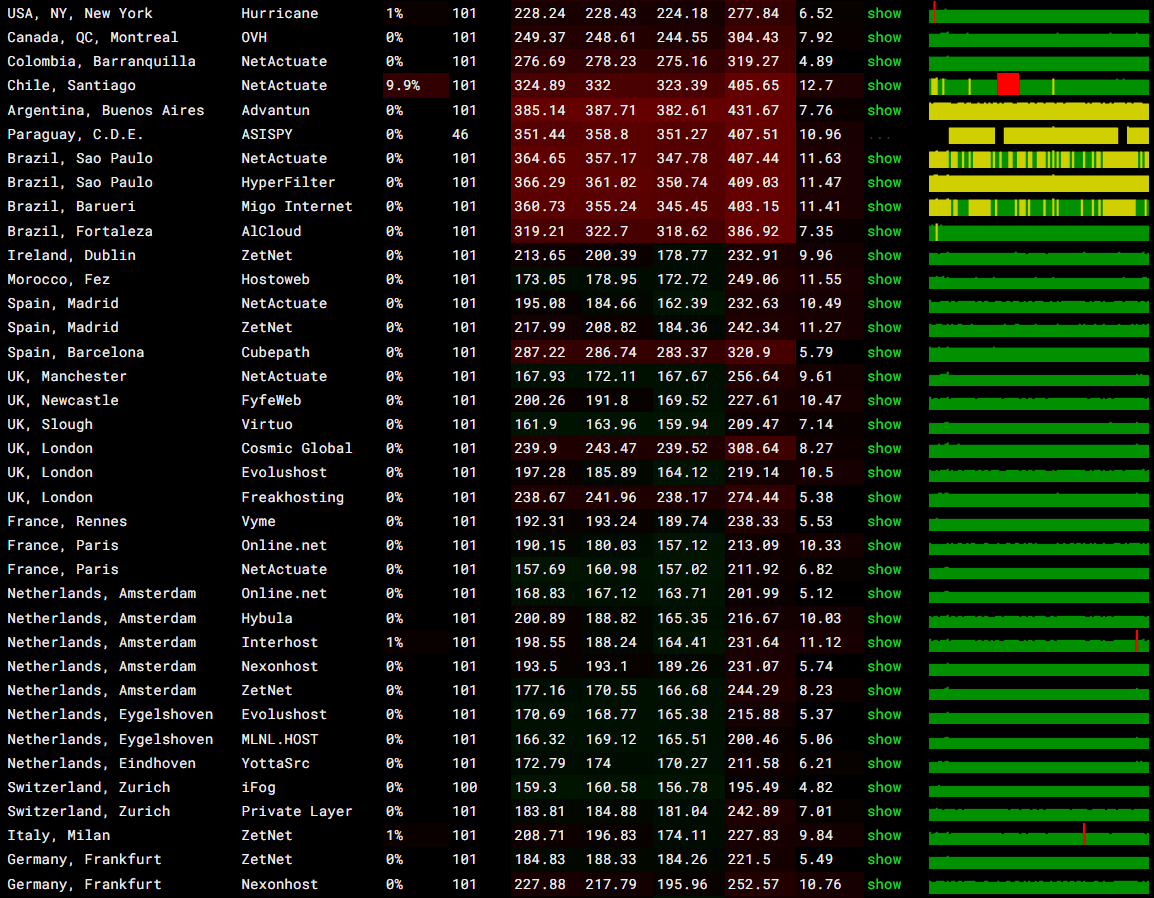The width and height of the screenshot is (1154, 898).
Task: Click the FyfeWeb provider name
Action: pos(271,400)
